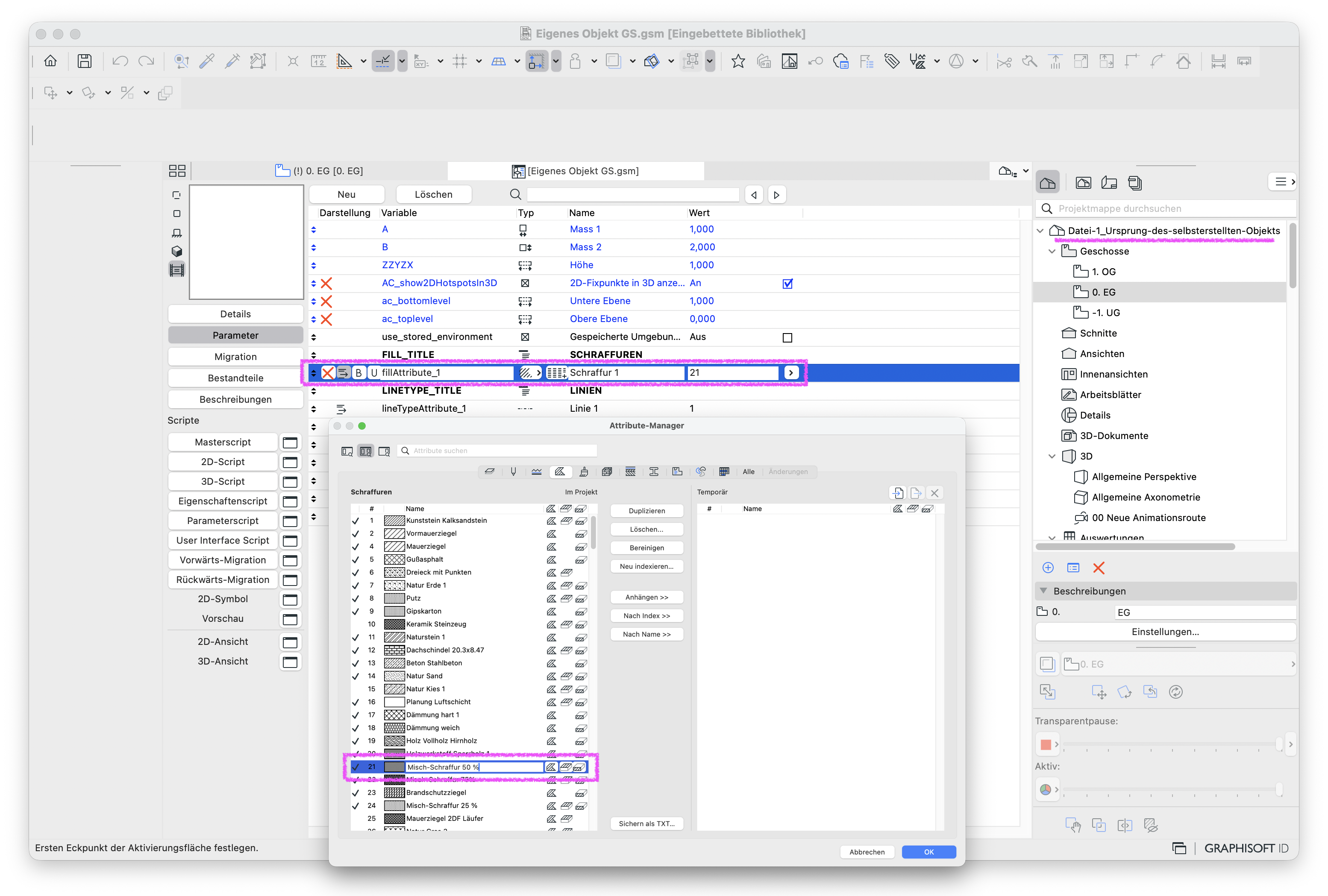Click Abbrechen in Attribute-Manager

coord(867,852)
